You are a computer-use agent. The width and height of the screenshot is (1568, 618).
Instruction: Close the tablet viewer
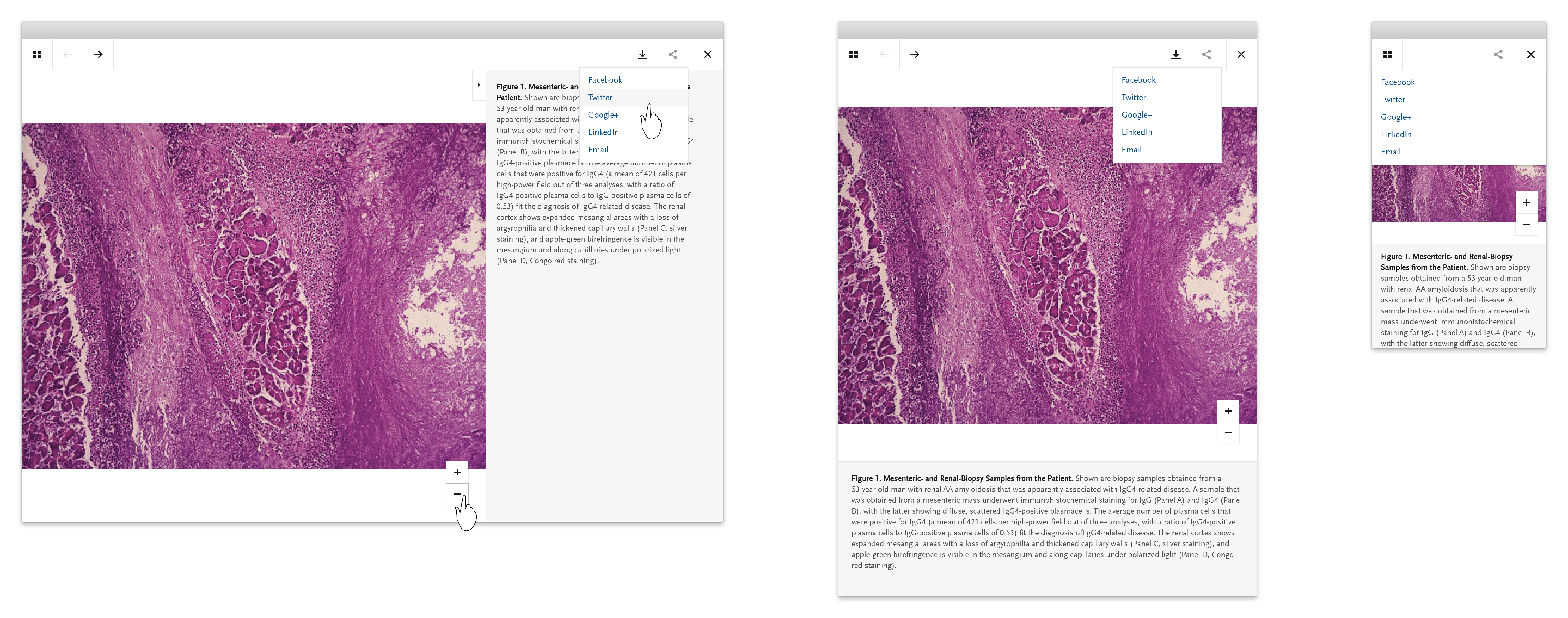tap(1241, 55)
